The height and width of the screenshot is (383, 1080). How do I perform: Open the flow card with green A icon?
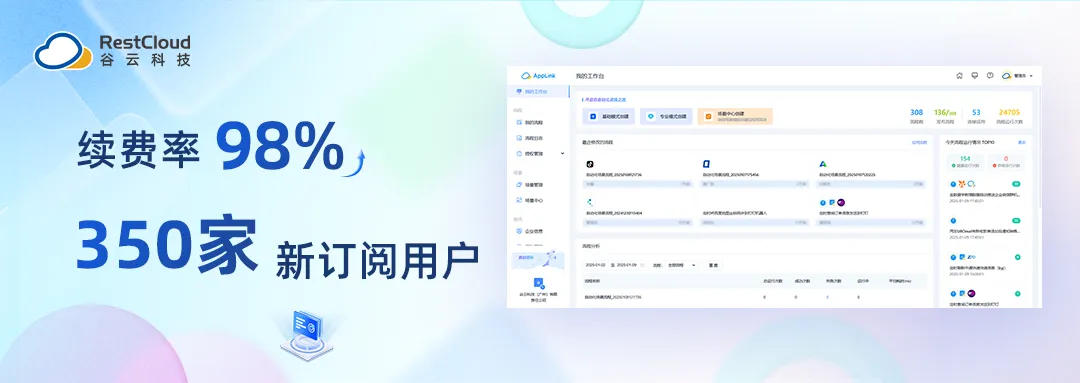tap(871, 174)
